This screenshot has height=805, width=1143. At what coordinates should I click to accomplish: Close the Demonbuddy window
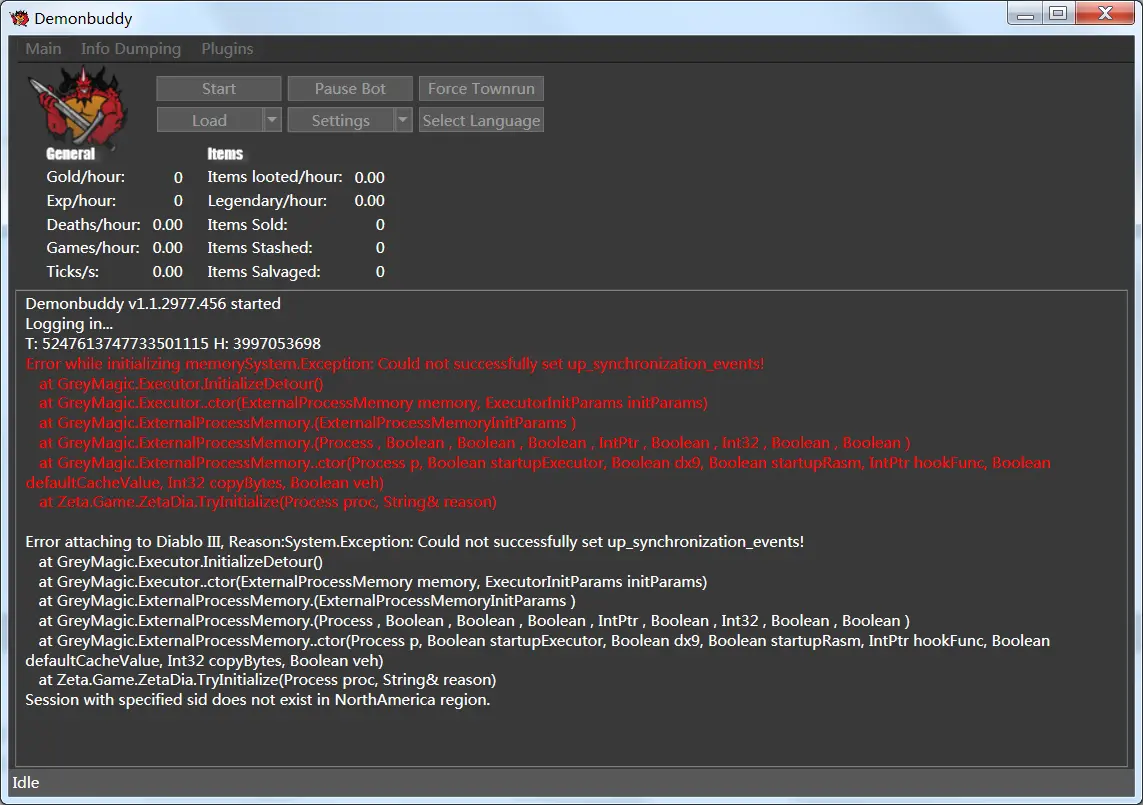click(1105, 14)
